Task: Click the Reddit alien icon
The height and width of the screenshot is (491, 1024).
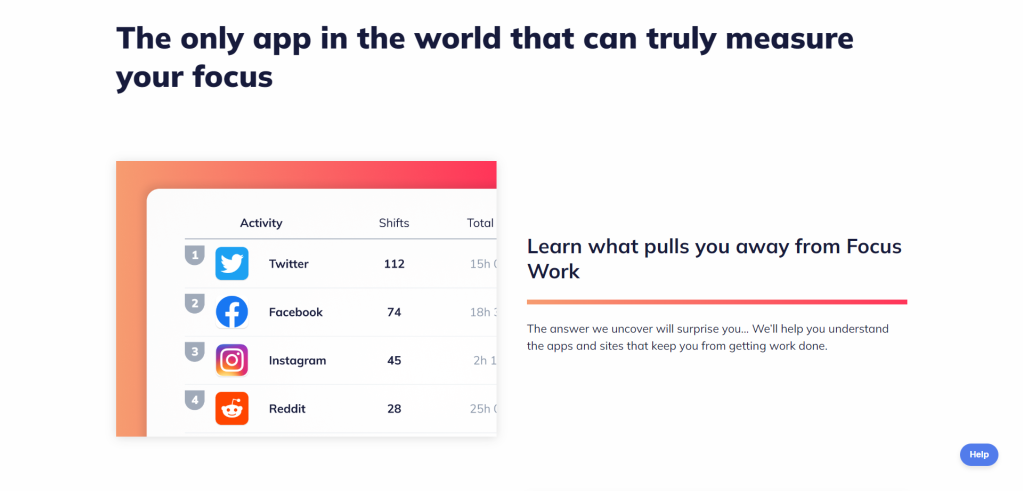Action: point(232,409)
